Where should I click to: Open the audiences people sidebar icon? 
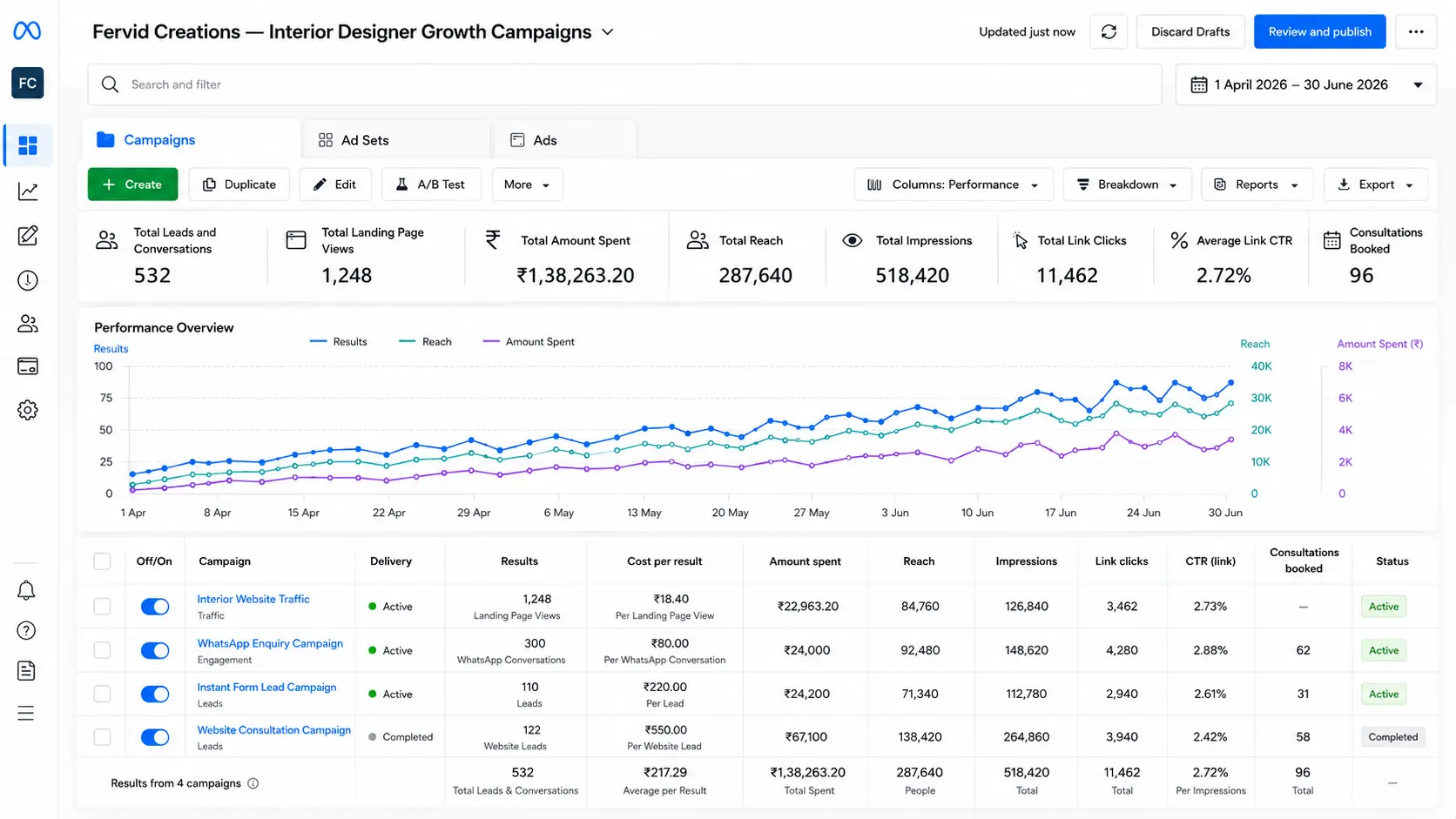click(x=28, y=324)
